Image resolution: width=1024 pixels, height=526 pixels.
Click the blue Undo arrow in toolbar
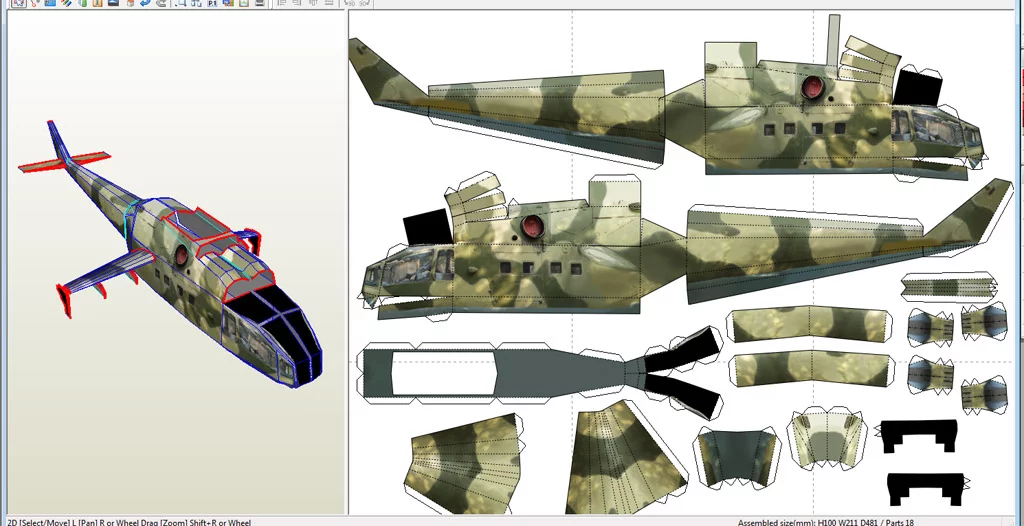pos(145,3)
